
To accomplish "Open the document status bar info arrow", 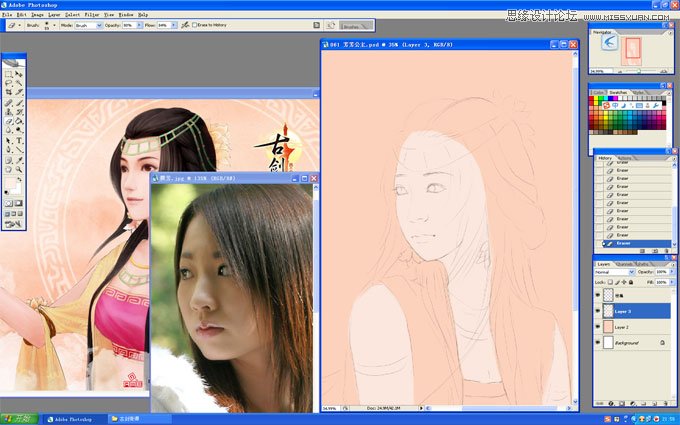I will pos(421,408).
